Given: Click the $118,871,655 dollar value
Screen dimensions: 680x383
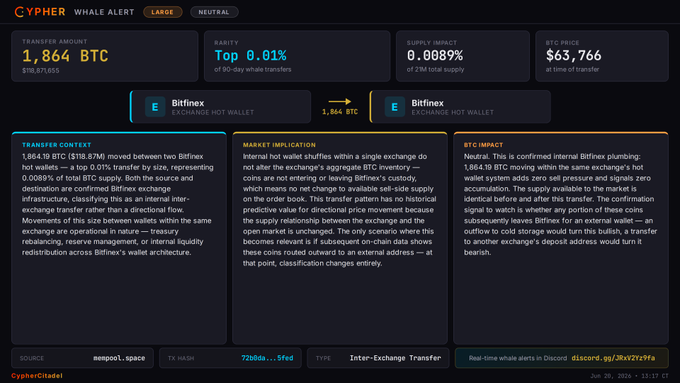Looking at the screenshot, I should [x=41, y=70].
